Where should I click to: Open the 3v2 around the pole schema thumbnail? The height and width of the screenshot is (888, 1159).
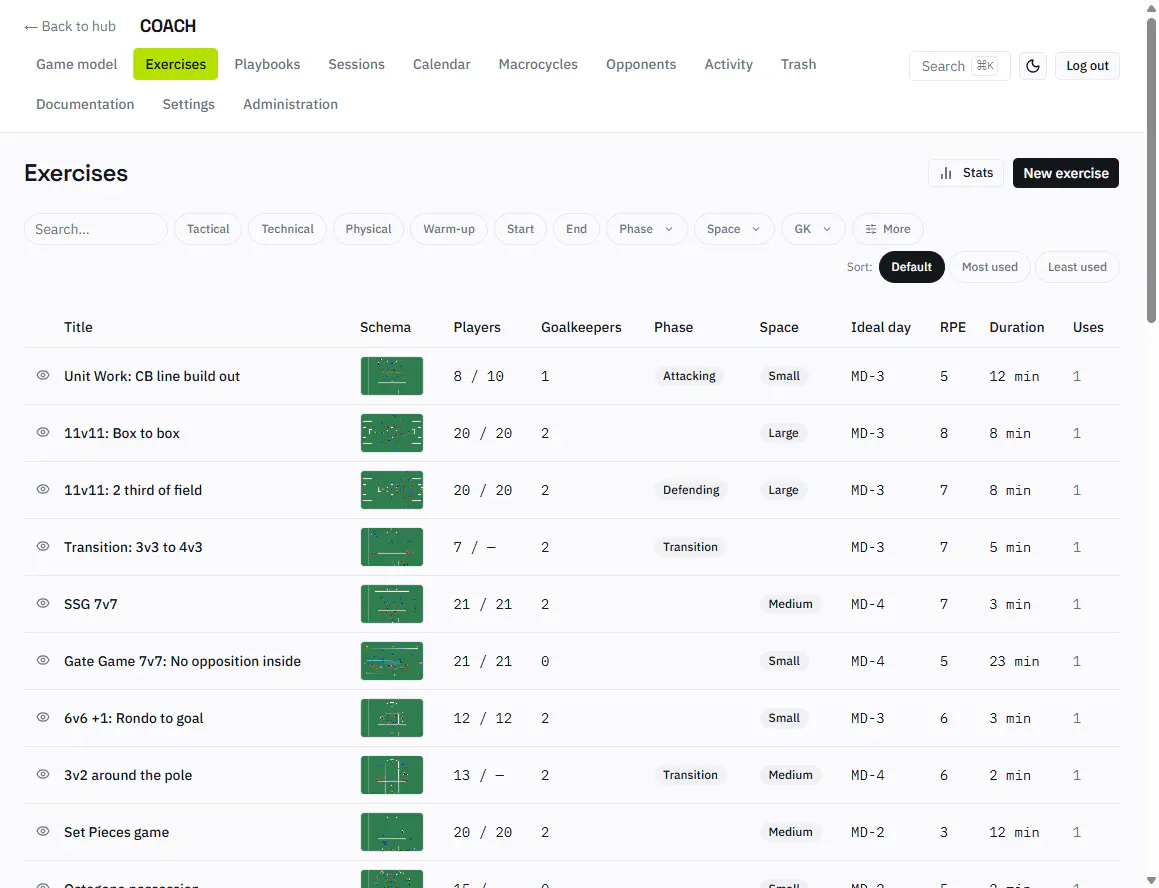pyautogui.click(x=392, y=774)
